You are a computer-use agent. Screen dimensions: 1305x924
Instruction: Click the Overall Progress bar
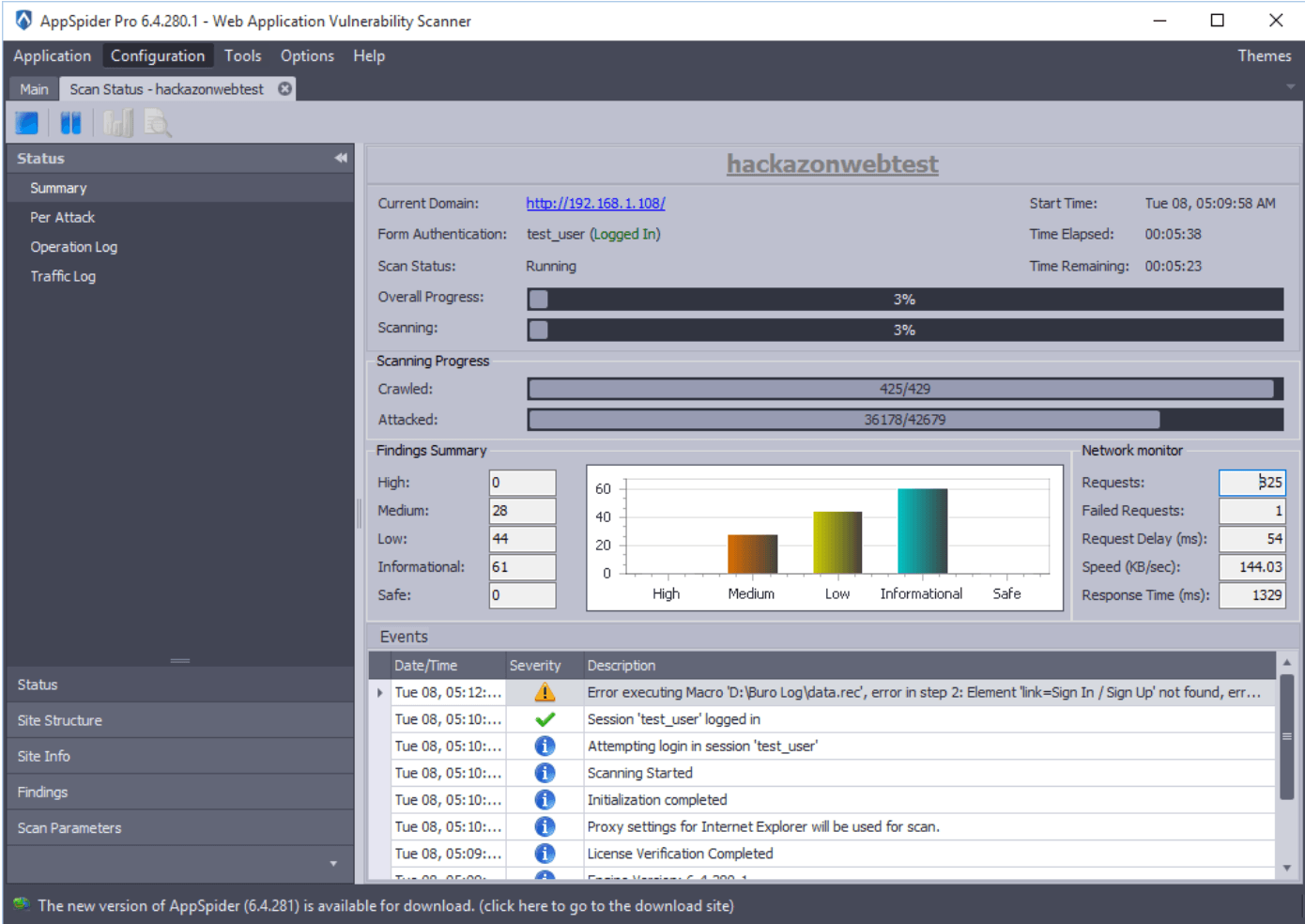(x=905, y=300)
